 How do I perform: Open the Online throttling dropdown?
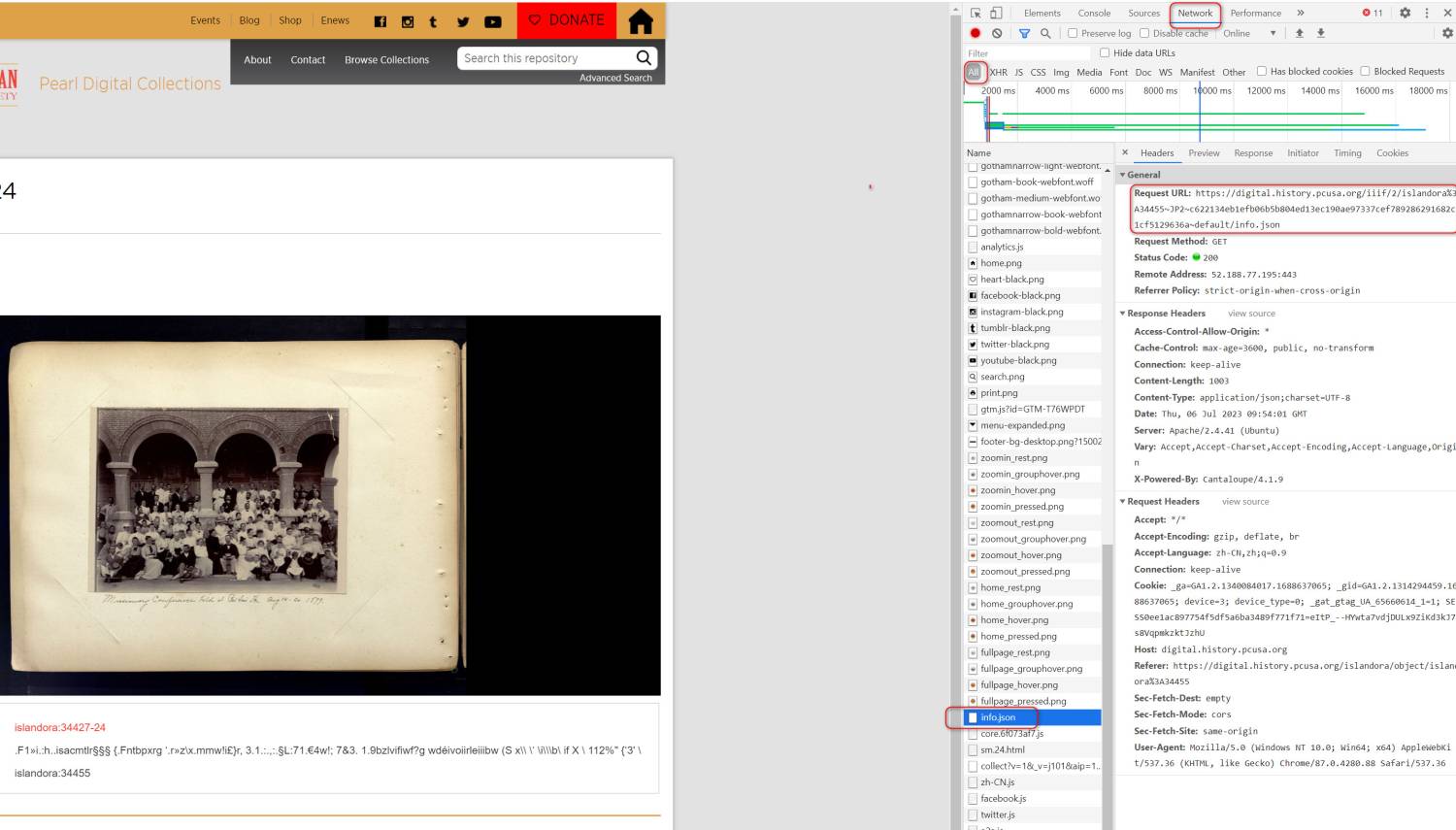tap(1249, 33)
